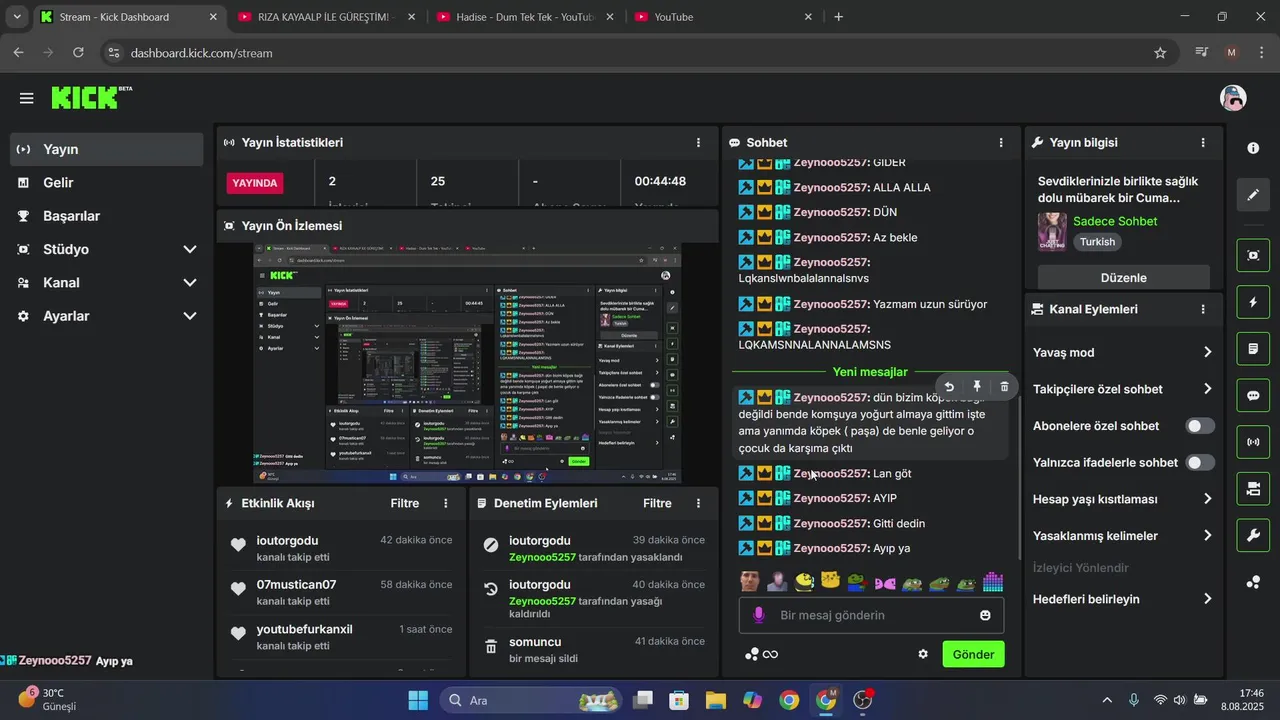Click the reply arrow on hovered chat message
The height and width of the screenshot is (720, 1280).
[949, 386]
